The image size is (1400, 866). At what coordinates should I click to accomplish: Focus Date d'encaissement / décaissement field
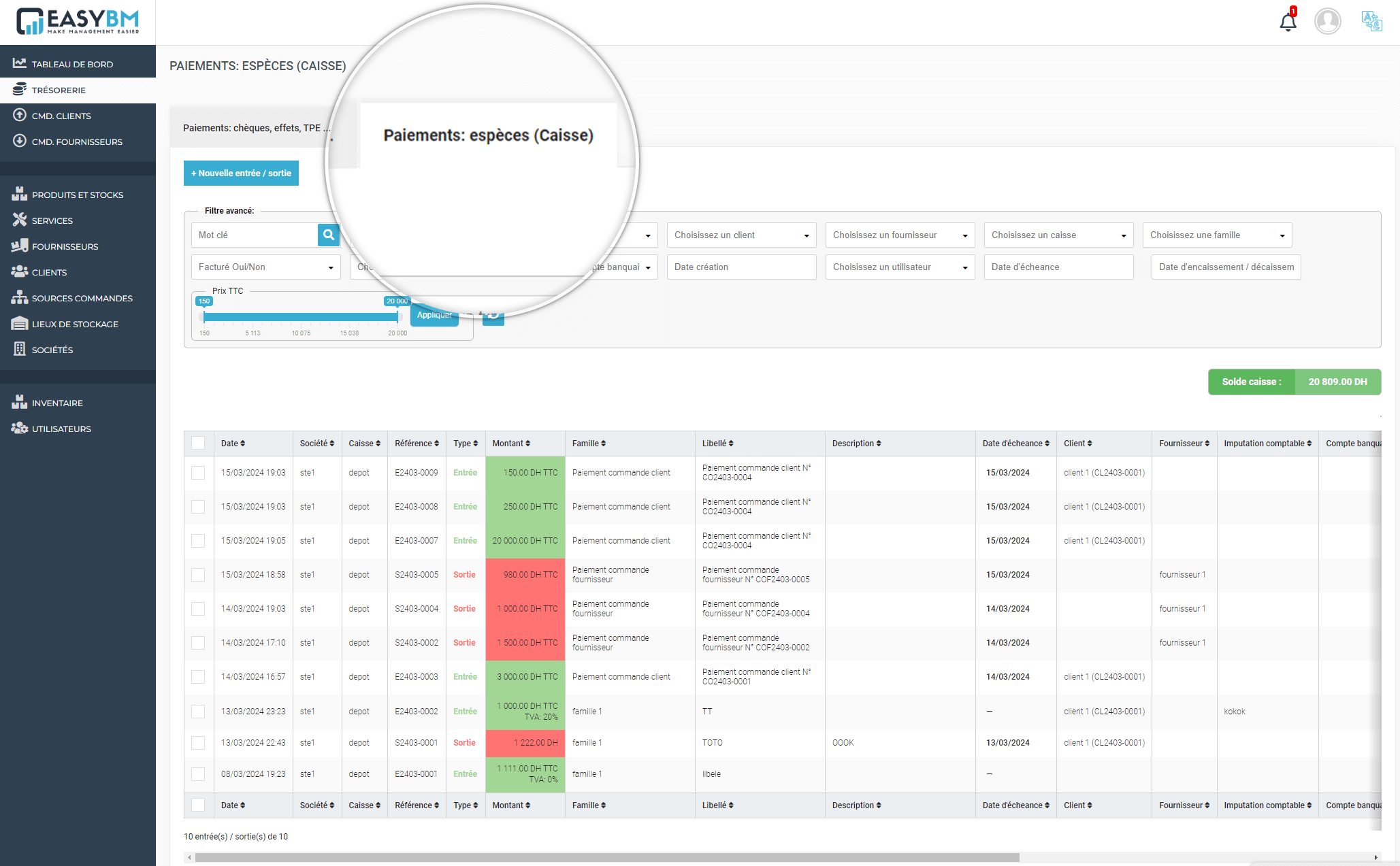(1226, 267)
